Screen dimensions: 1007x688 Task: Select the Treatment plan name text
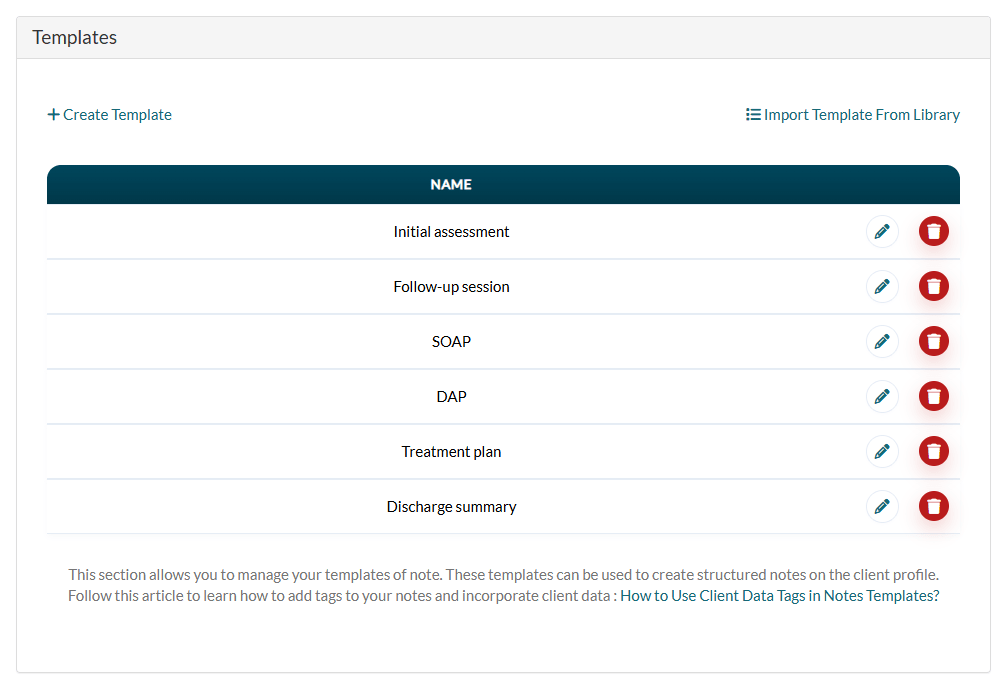coord(451,452)
